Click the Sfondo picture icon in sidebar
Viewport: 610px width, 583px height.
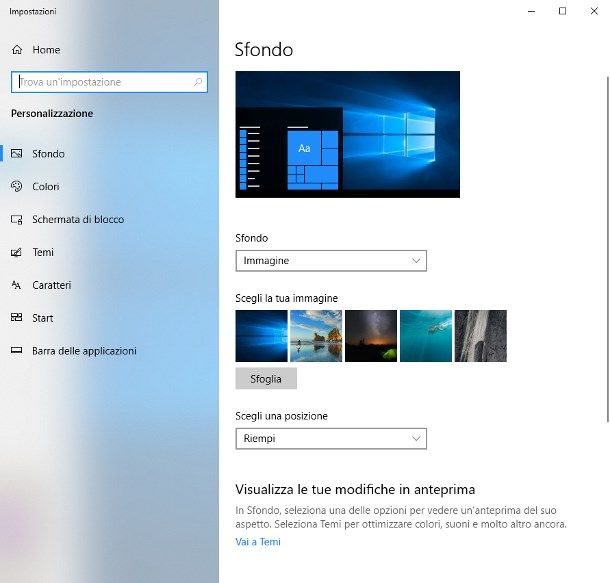(16, 154)
